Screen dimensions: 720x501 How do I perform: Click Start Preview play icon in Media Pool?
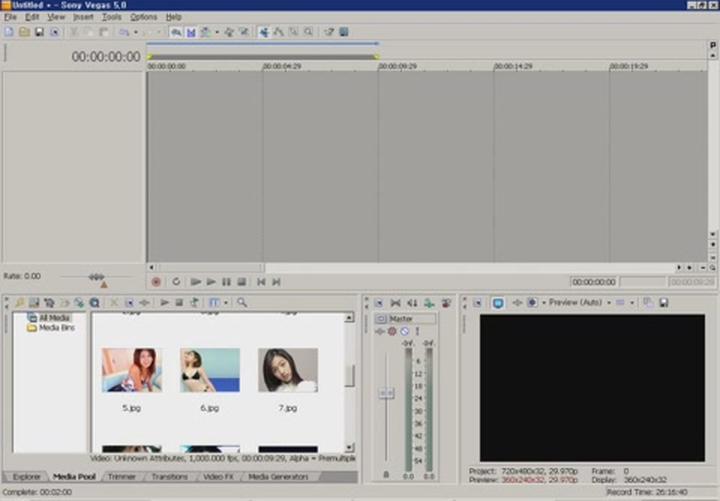[164, 303]
